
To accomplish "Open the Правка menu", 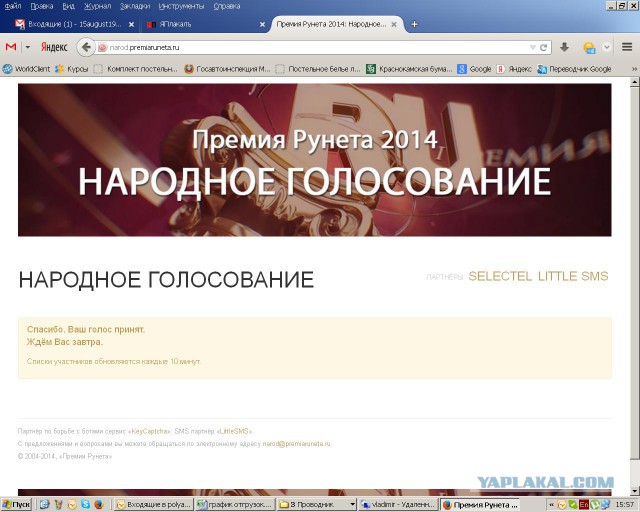I will (x=42, y=6).
